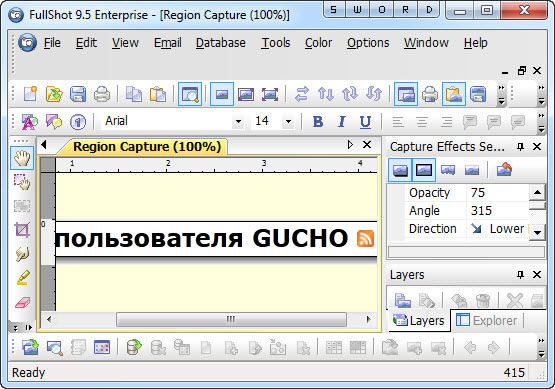555x389 pixels.
Task: Pin the Capture Effects Settings panel
Action: click(x=520, y=147)
